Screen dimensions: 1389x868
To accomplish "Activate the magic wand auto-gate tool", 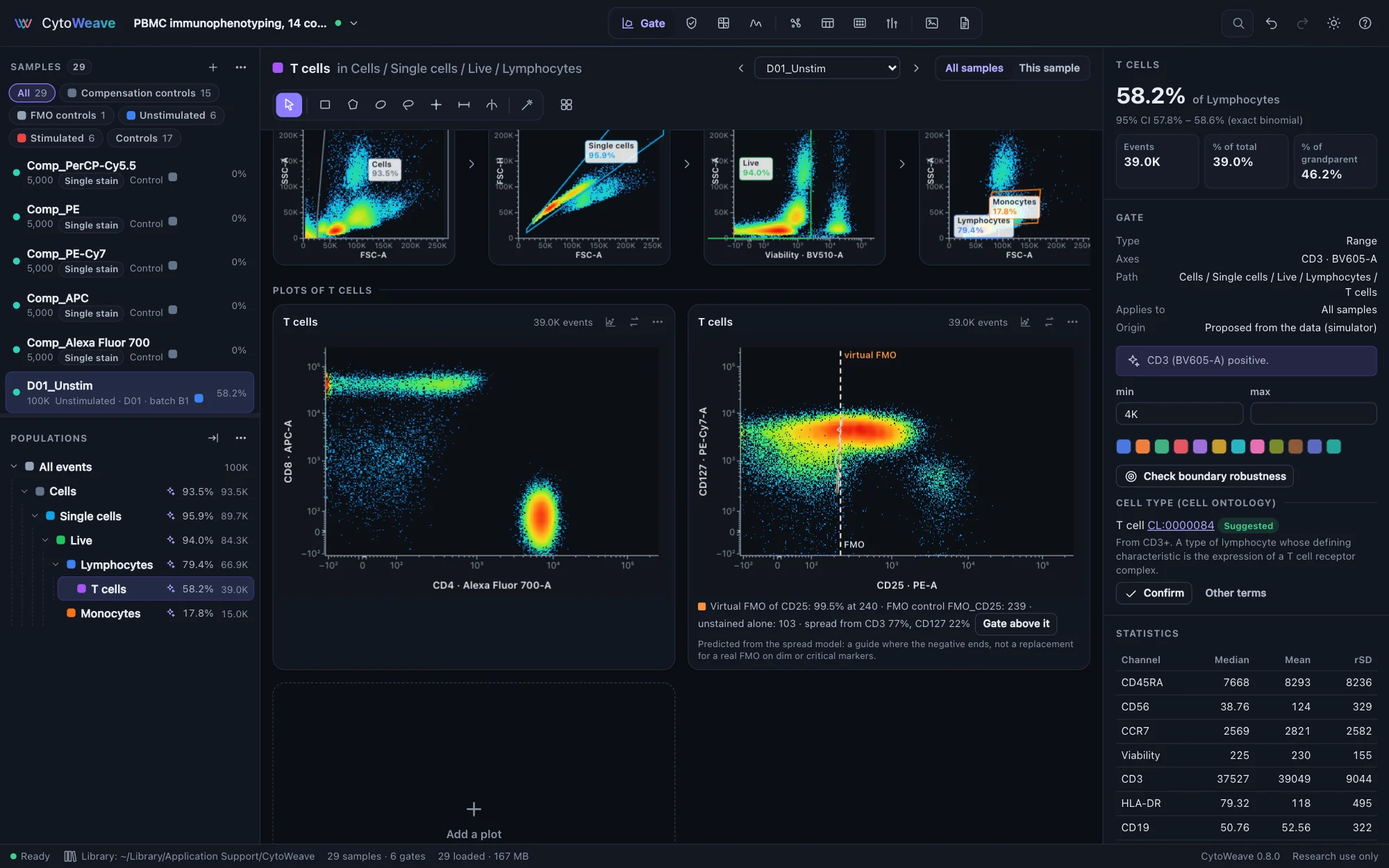I will click(x=527, y=105).
